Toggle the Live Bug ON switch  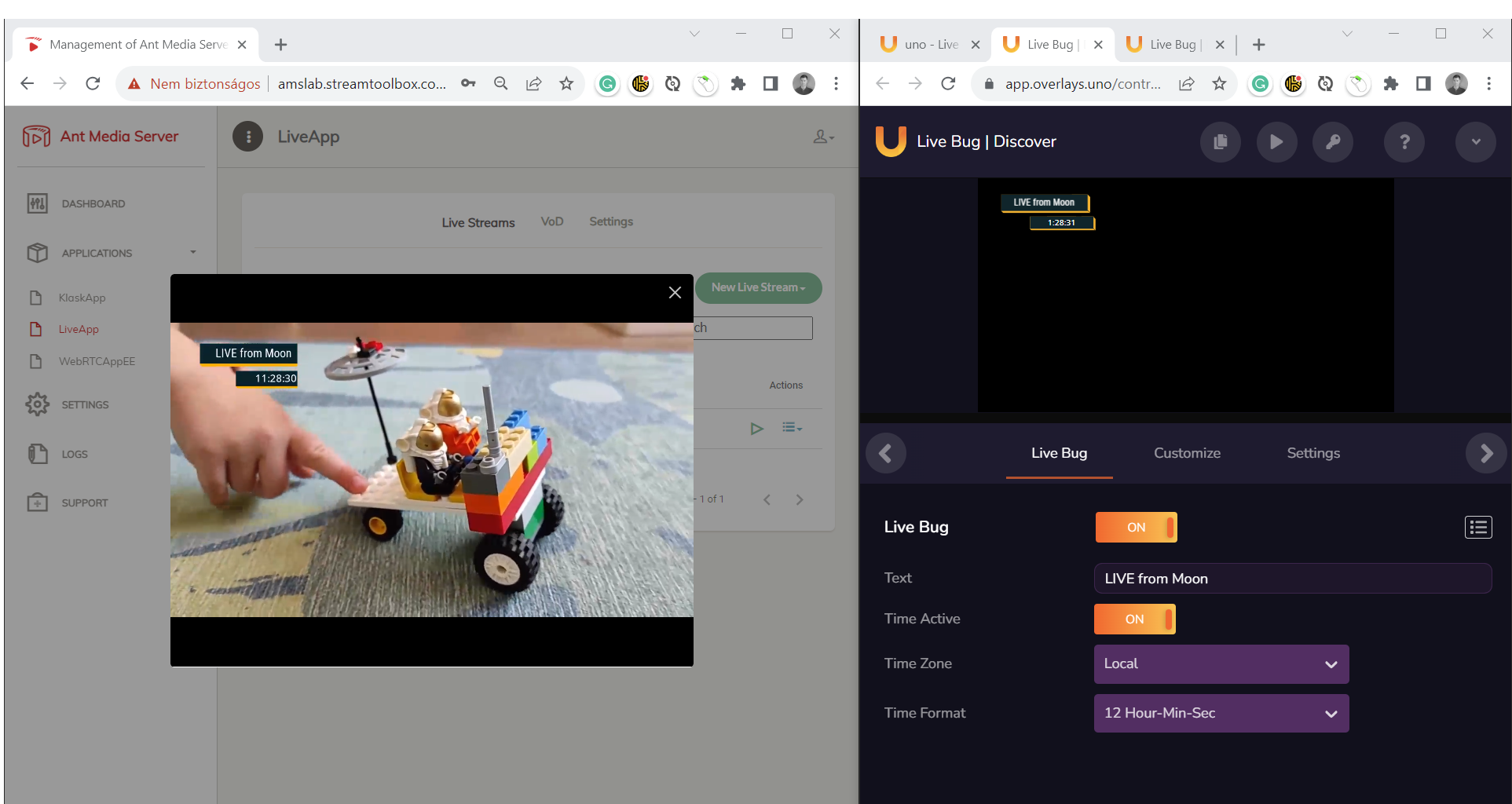(x=1136, y=528)
